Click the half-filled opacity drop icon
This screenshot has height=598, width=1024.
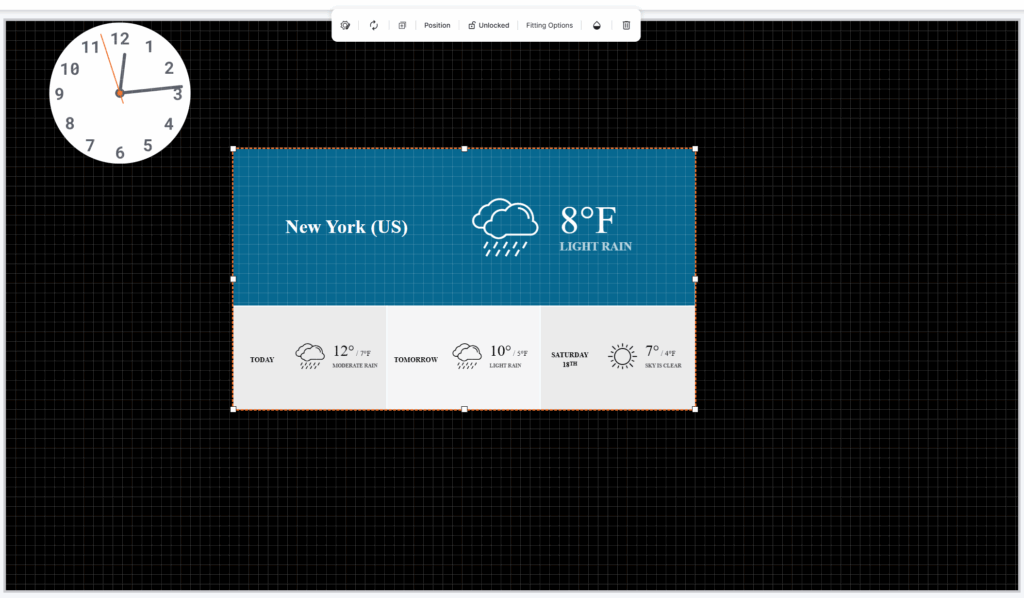pos(597,25)
